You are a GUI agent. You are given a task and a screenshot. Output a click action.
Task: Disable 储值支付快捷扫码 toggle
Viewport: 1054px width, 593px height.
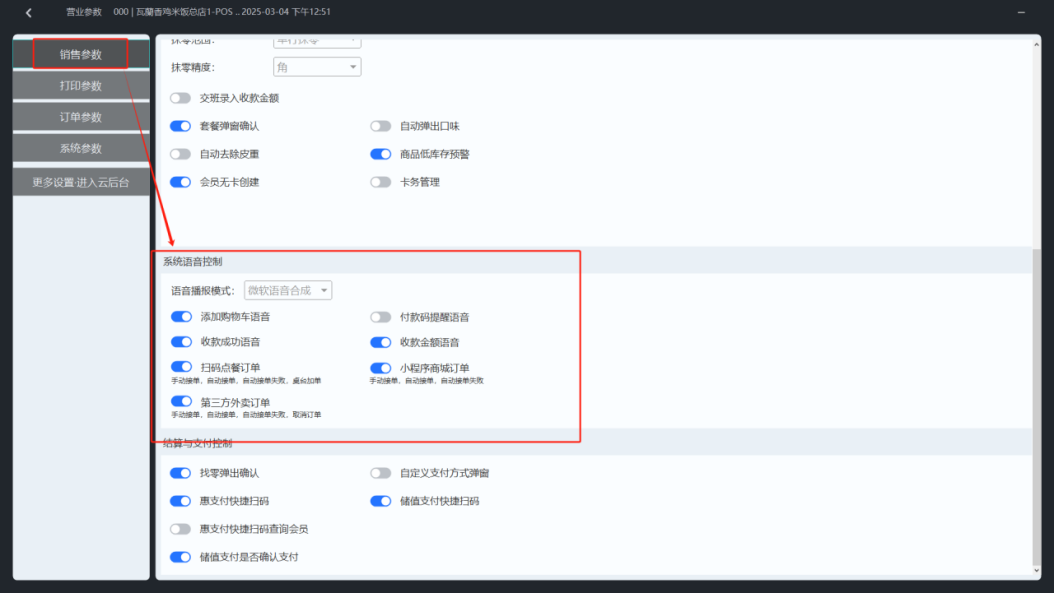coord(380,501)
